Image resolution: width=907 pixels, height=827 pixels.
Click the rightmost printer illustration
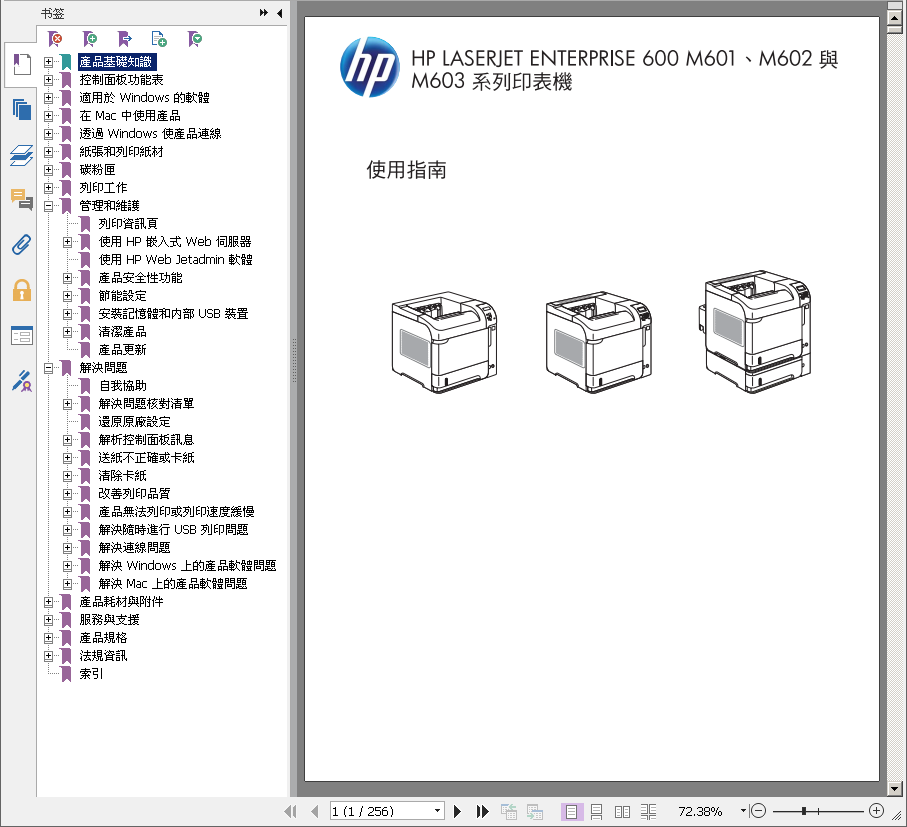click(755, 331)
